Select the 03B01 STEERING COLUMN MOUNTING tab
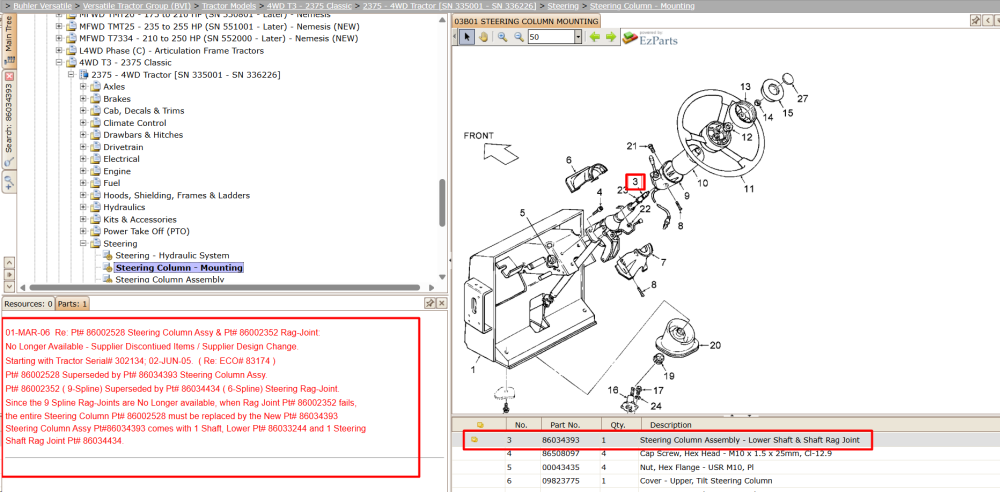Image resolution: width=1000 pixels, height=492 pixels. 526,21
